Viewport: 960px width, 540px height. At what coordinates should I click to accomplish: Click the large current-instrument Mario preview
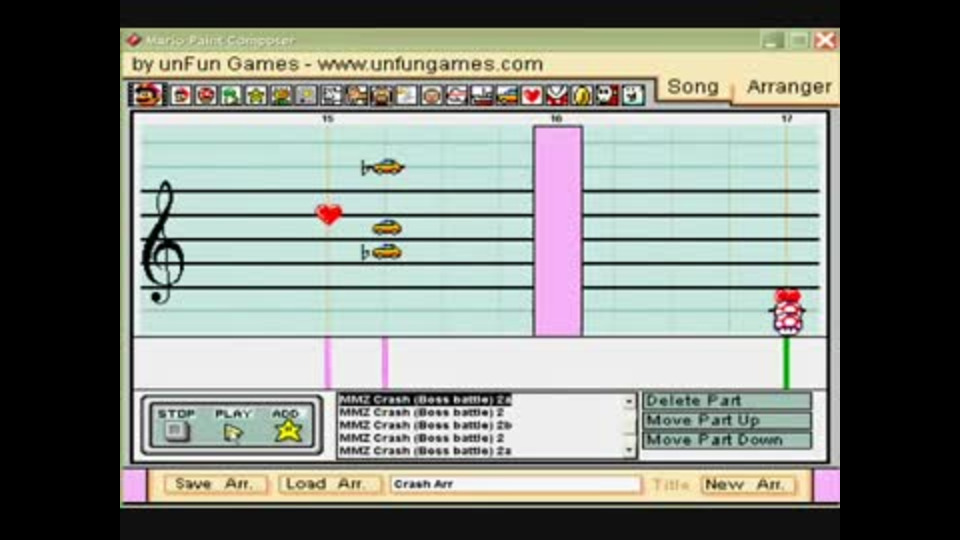click(x=147, y=95)
